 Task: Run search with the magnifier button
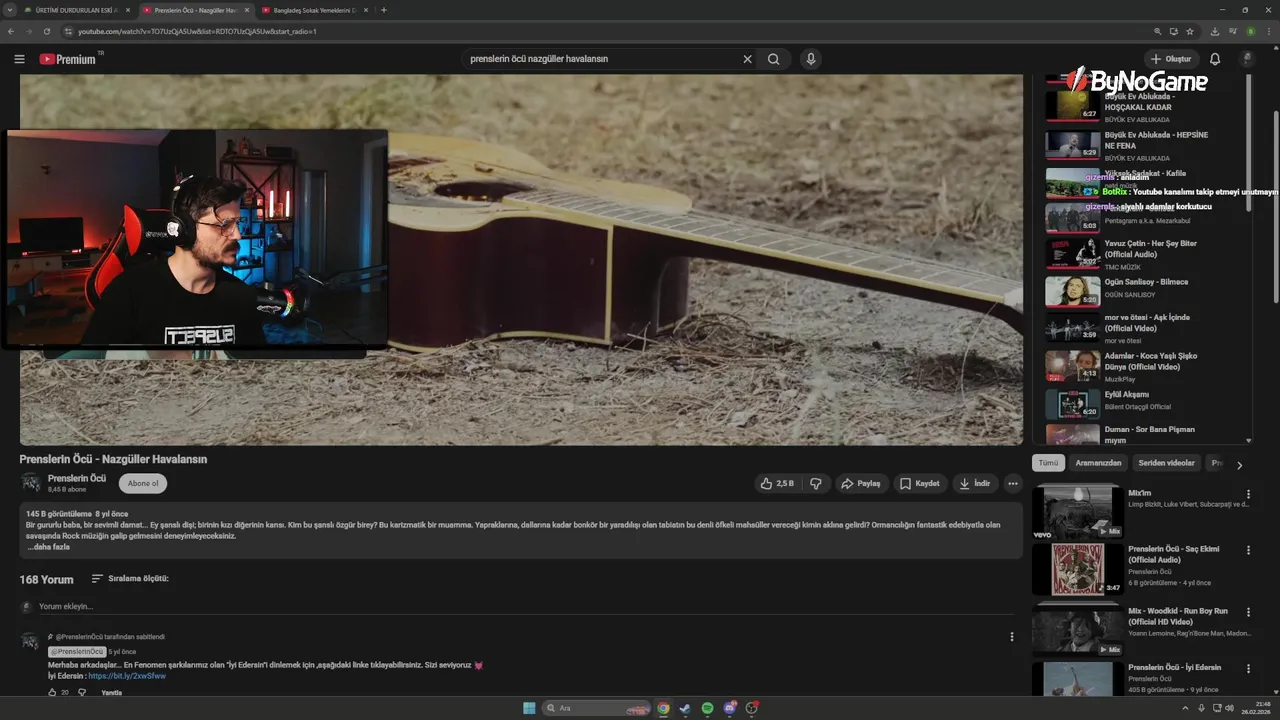point(774,59)
